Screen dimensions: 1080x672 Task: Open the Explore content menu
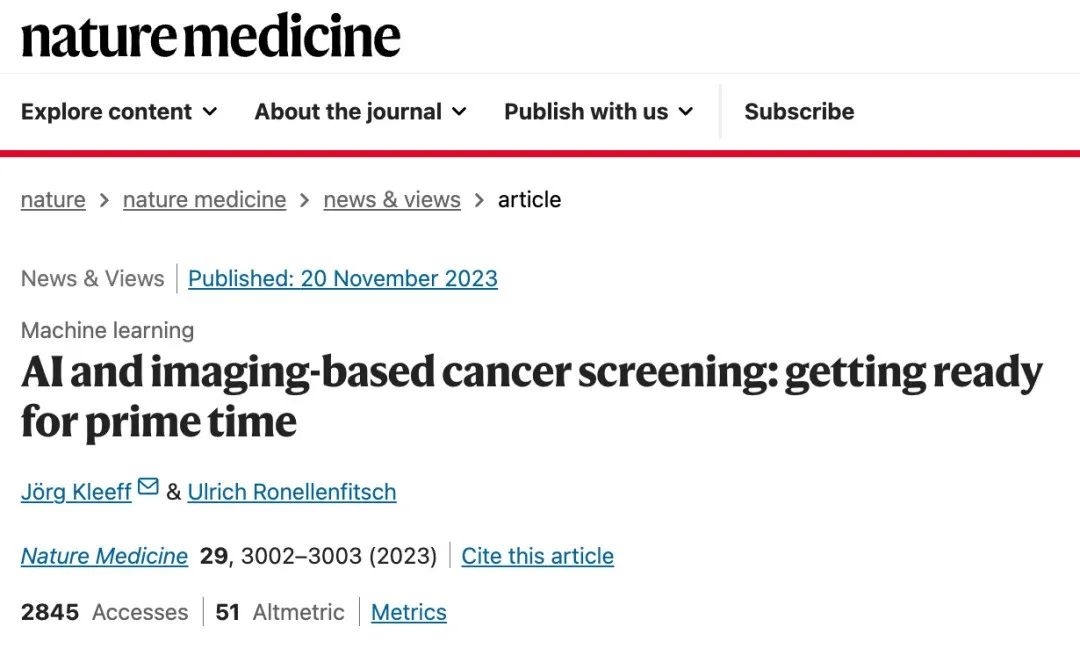coord(119,112)
